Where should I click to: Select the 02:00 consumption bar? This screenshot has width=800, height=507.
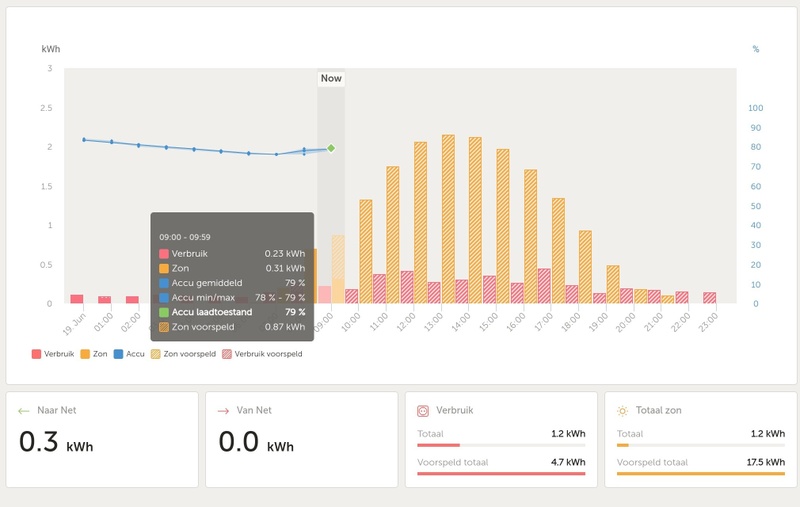(132, 300)
